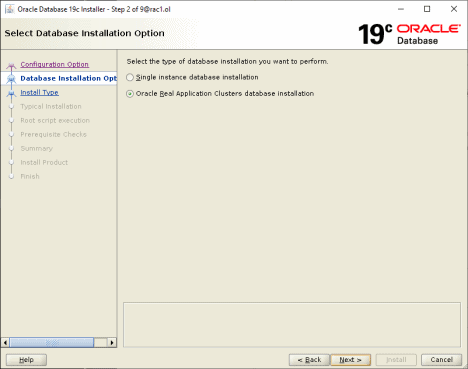The width and height of the screenshot is (468, 369).
Task: Click the installer Java icon in title bar
Action: [x=10, y=9]
